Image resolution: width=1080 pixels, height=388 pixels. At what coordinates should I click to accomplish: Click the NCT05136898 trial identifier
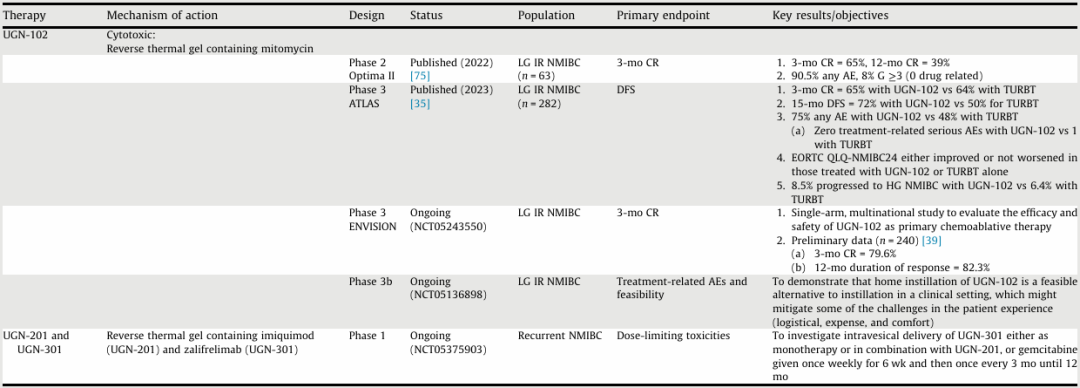[448, 295]
